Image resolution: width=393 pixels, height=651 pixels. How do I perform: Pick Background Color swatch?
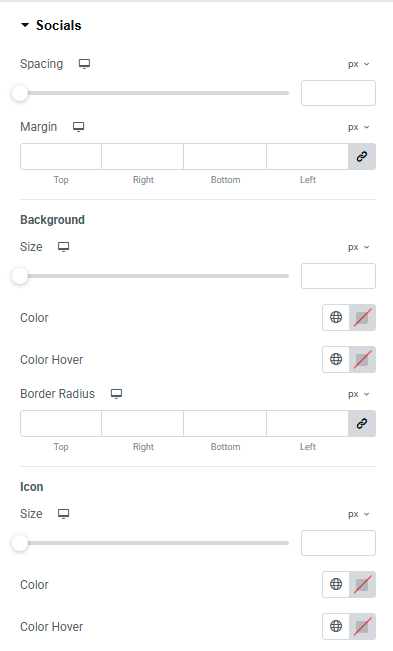point(362,318)
